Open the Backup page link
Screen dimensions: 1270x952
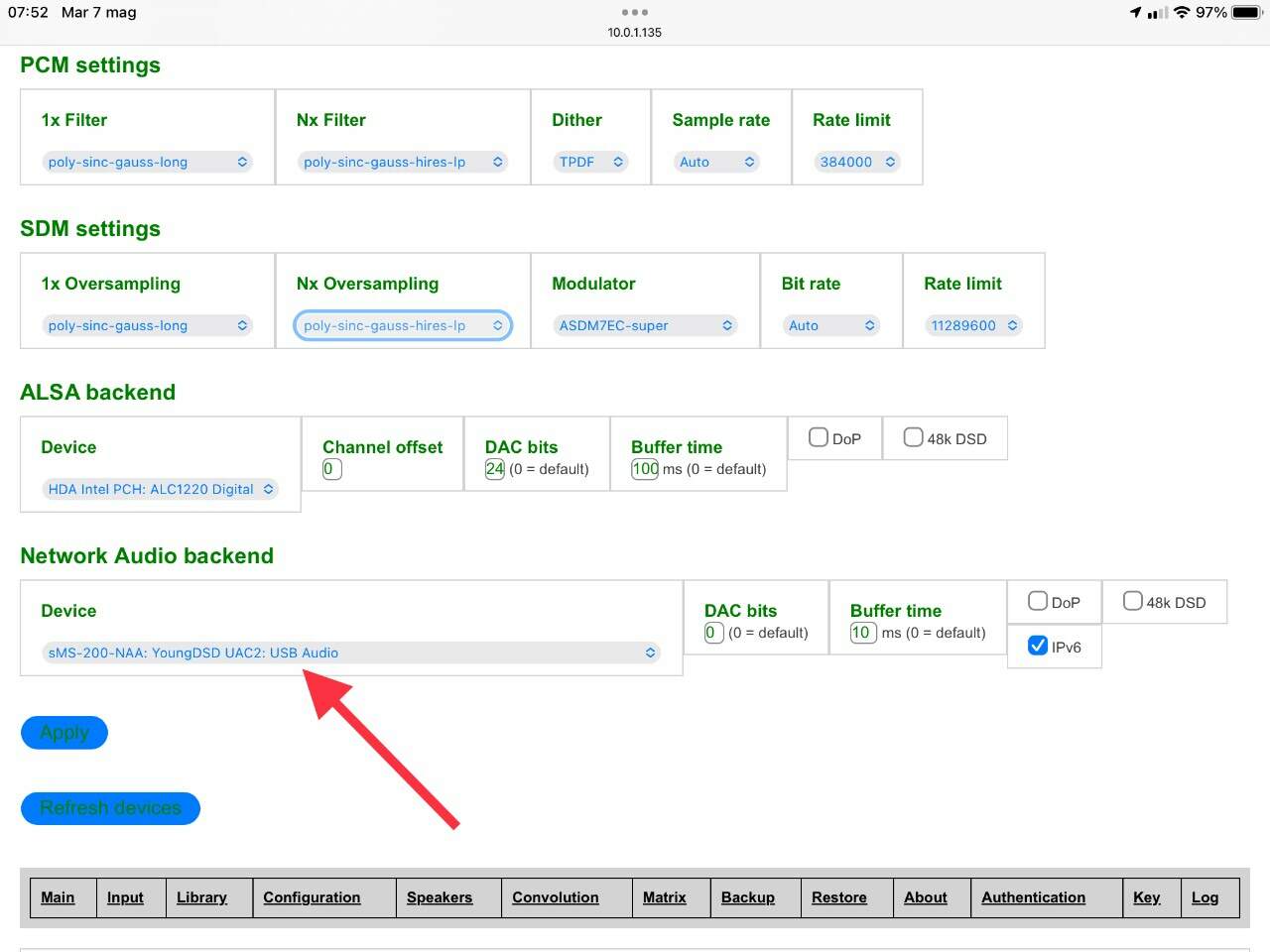tap(748, 897)
